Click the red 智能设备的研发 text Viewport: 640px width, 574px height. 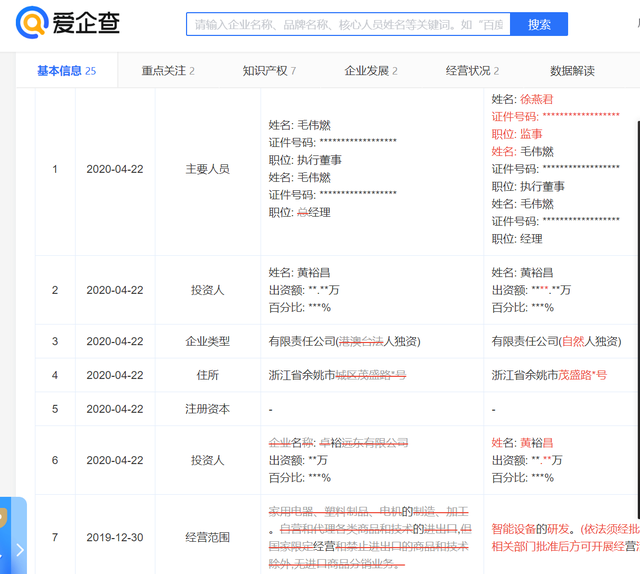[530, 529]
